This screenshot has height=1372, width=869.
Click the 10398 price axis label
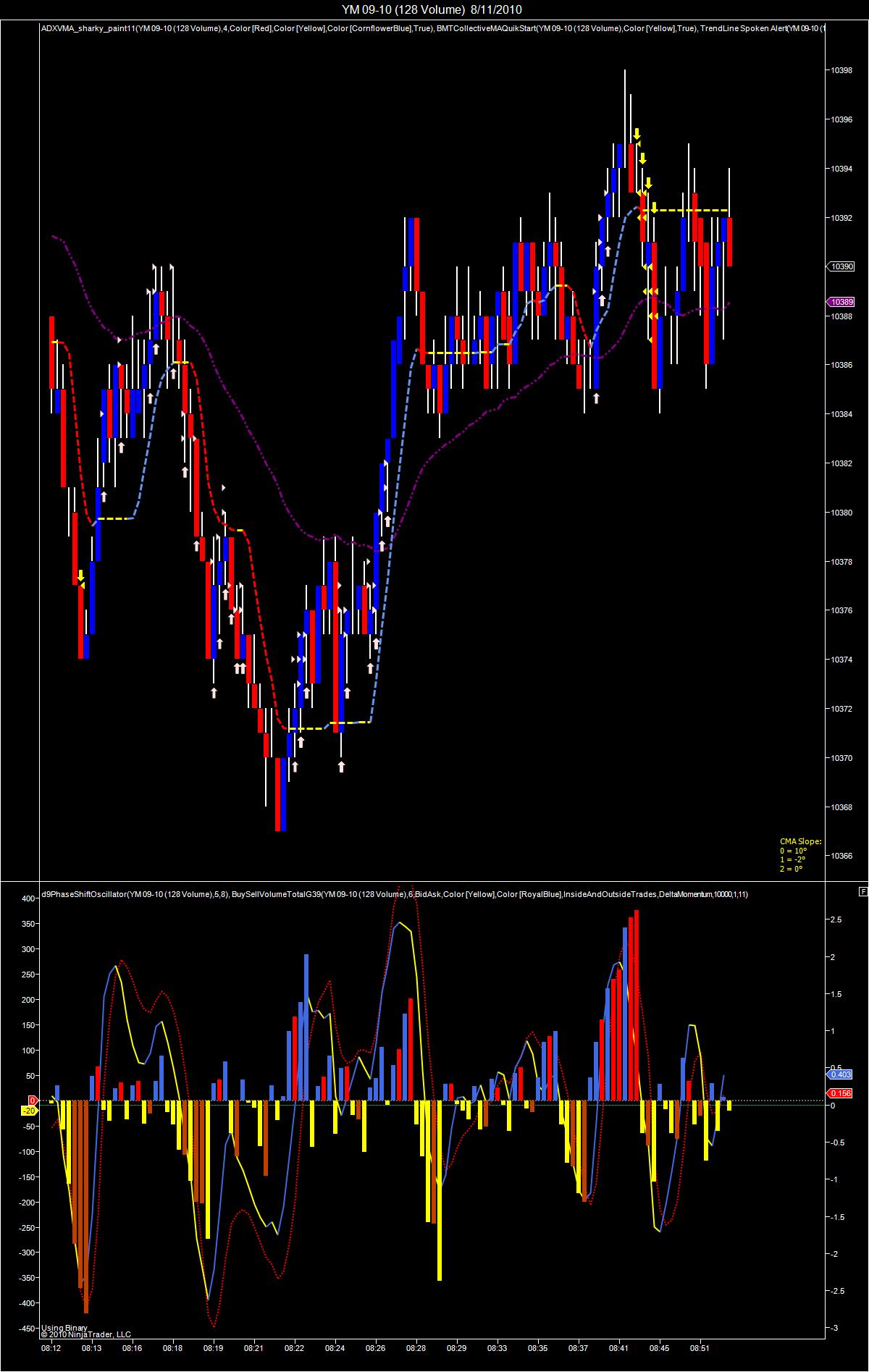point(841,70)
